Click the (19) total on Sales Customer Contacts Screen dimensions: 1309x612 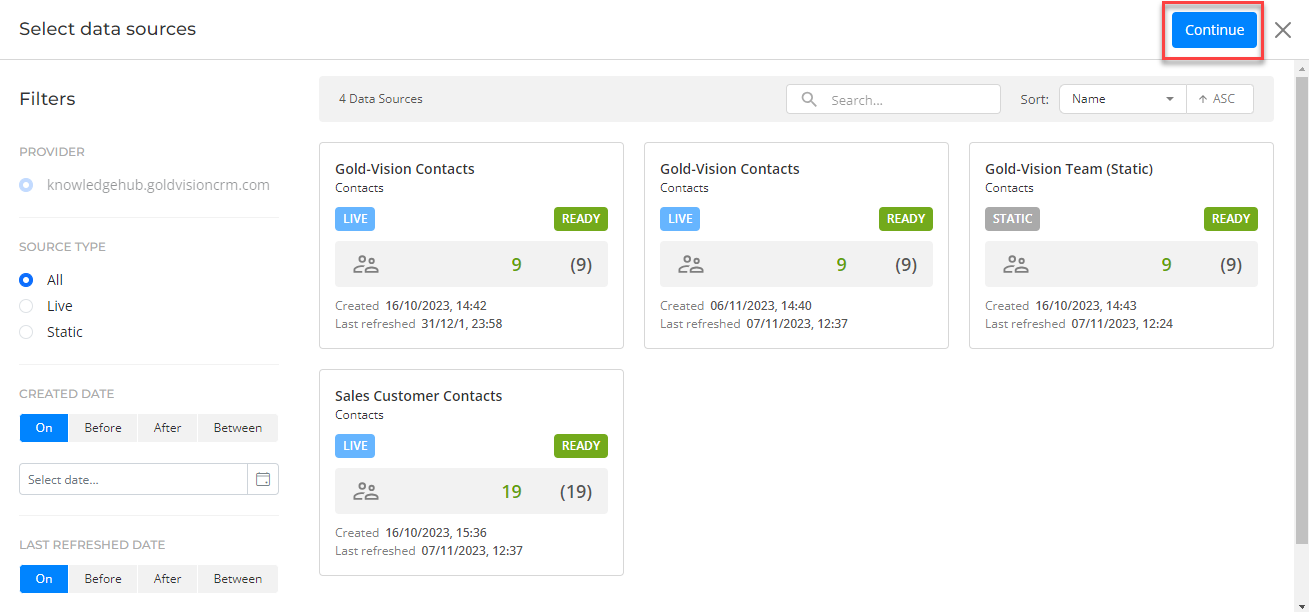576,491
